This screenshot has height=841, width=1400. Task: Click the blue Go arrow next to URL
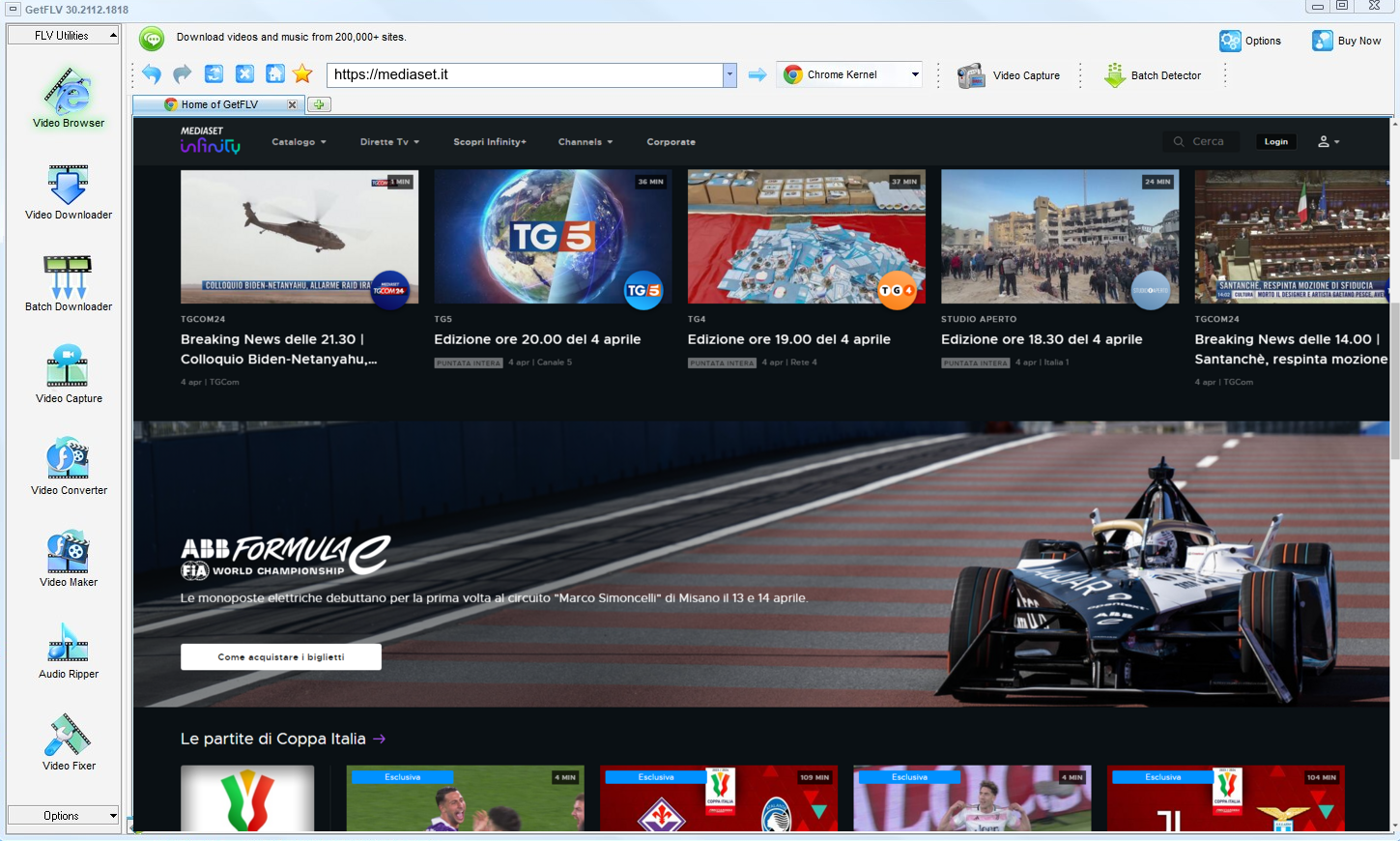coord(757,74)
